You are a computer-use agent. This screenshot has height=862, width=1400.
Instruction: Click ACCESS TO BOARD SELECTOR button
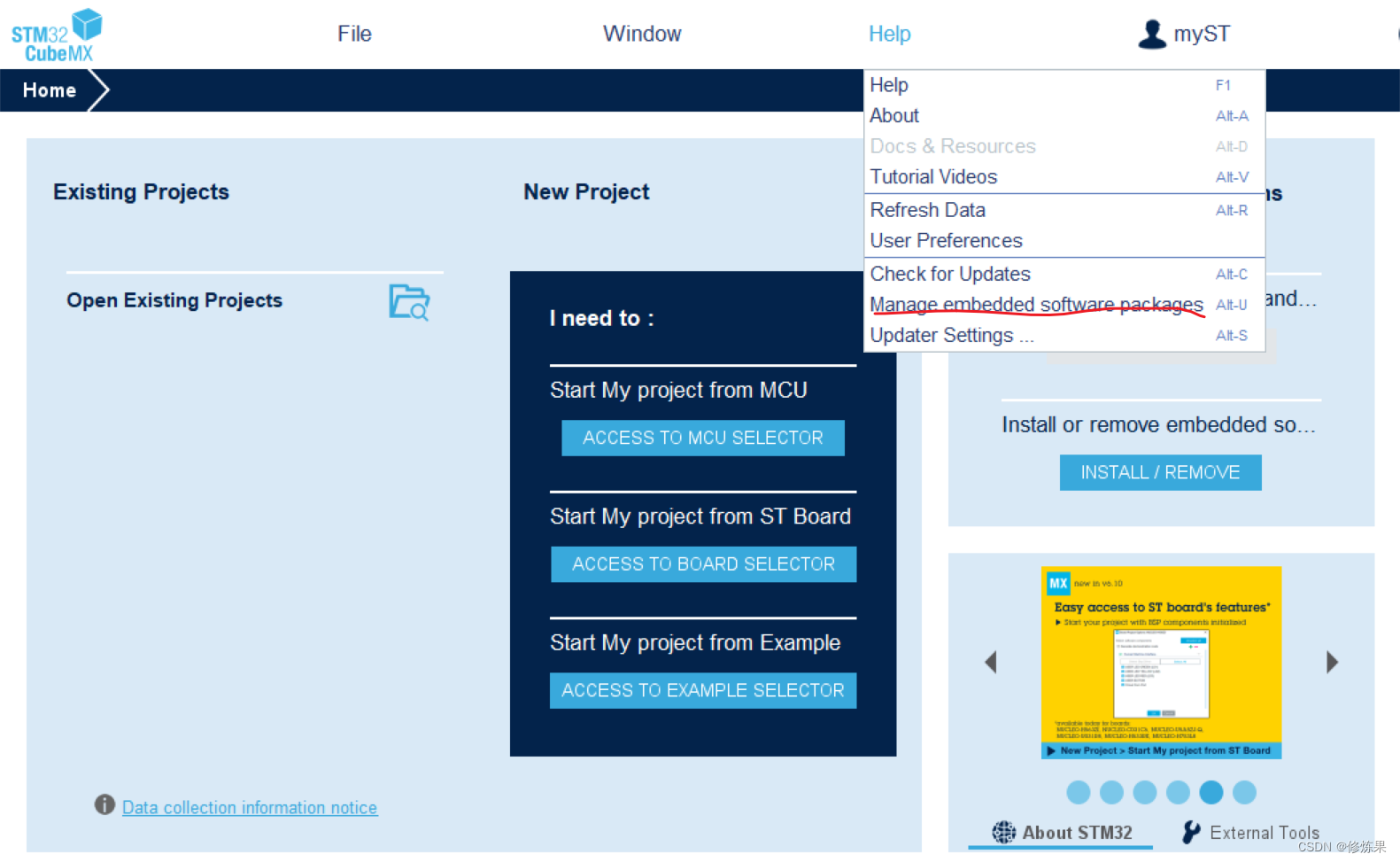click(x=703, y=564)
